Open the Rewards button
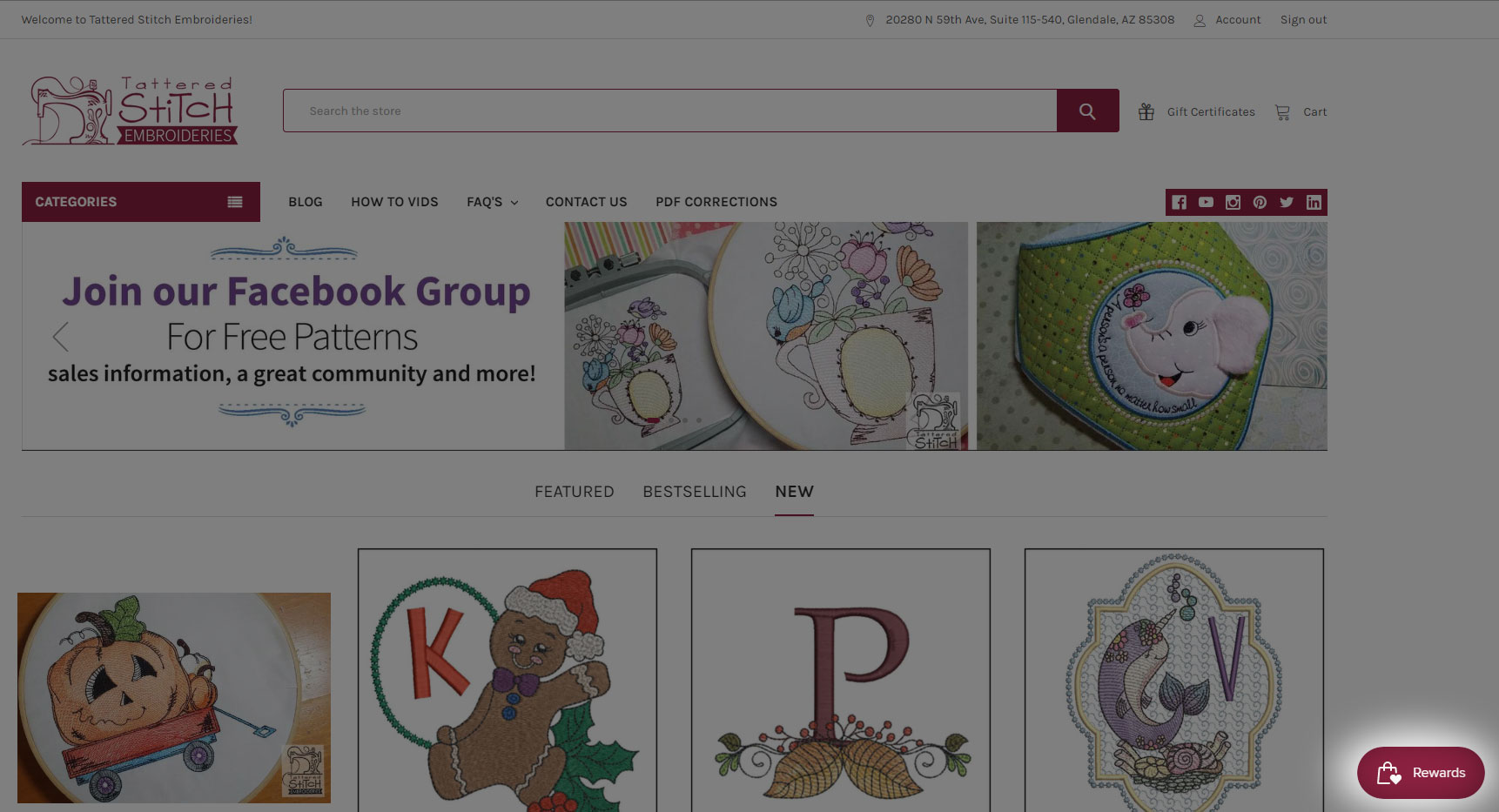Screen dimensions: 1499x812 (x=1421, y=773)
